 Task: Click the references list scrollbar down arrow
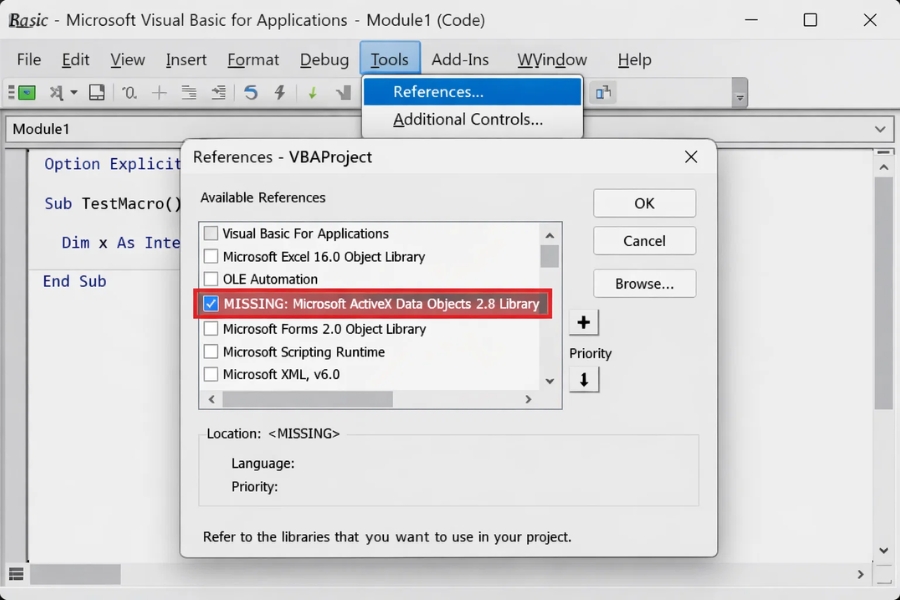(551, 381)
